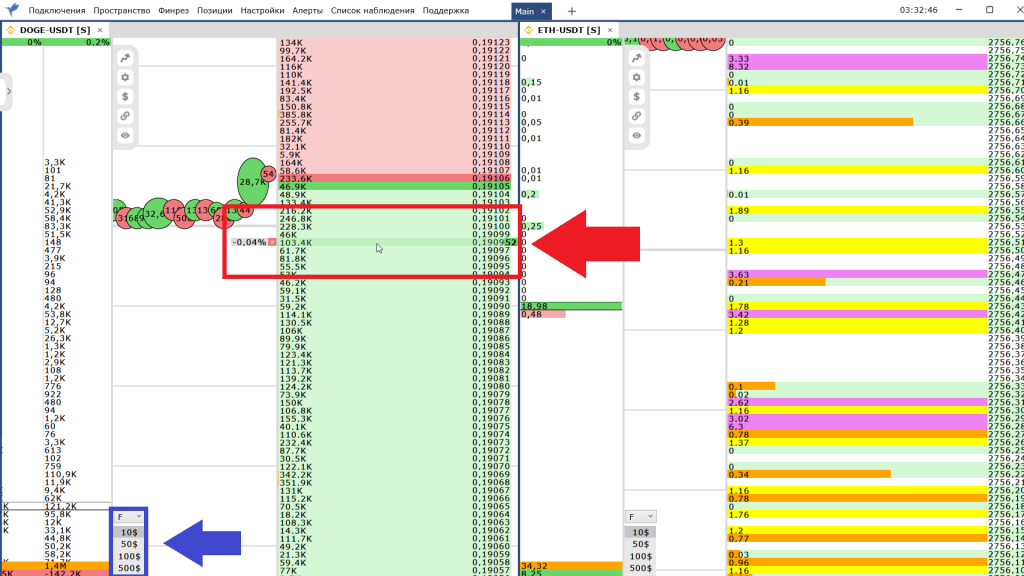This screenshot has width=1024, height=576.
Task: Click the dollar icon in ETH-USDT panel
Action: coord(637,97)
